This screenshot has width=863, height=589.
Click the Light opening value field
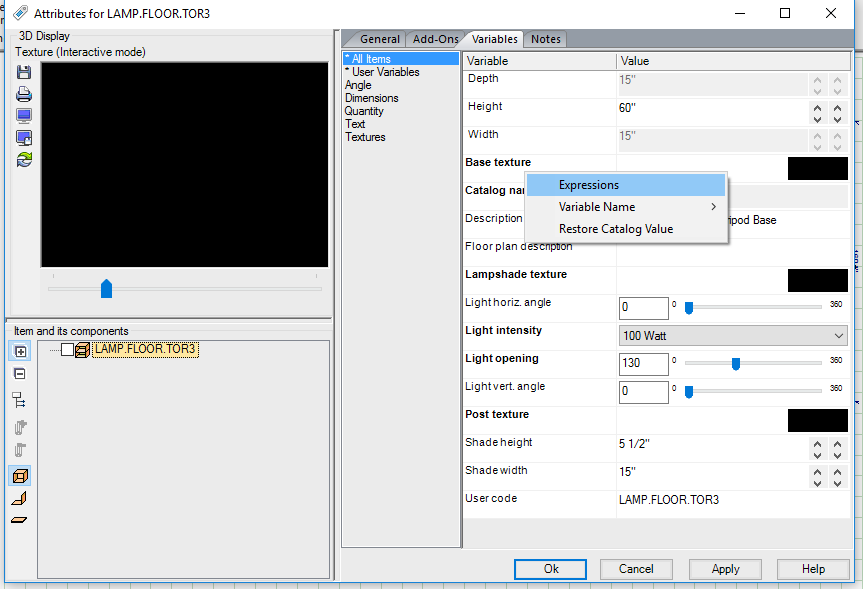coord(644,364)
